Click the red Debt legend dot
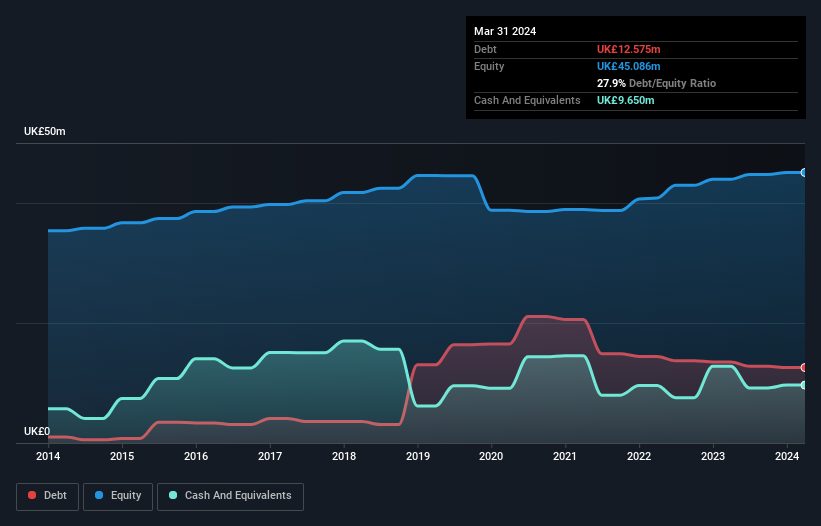821x526 pixels. coord(32,495)
